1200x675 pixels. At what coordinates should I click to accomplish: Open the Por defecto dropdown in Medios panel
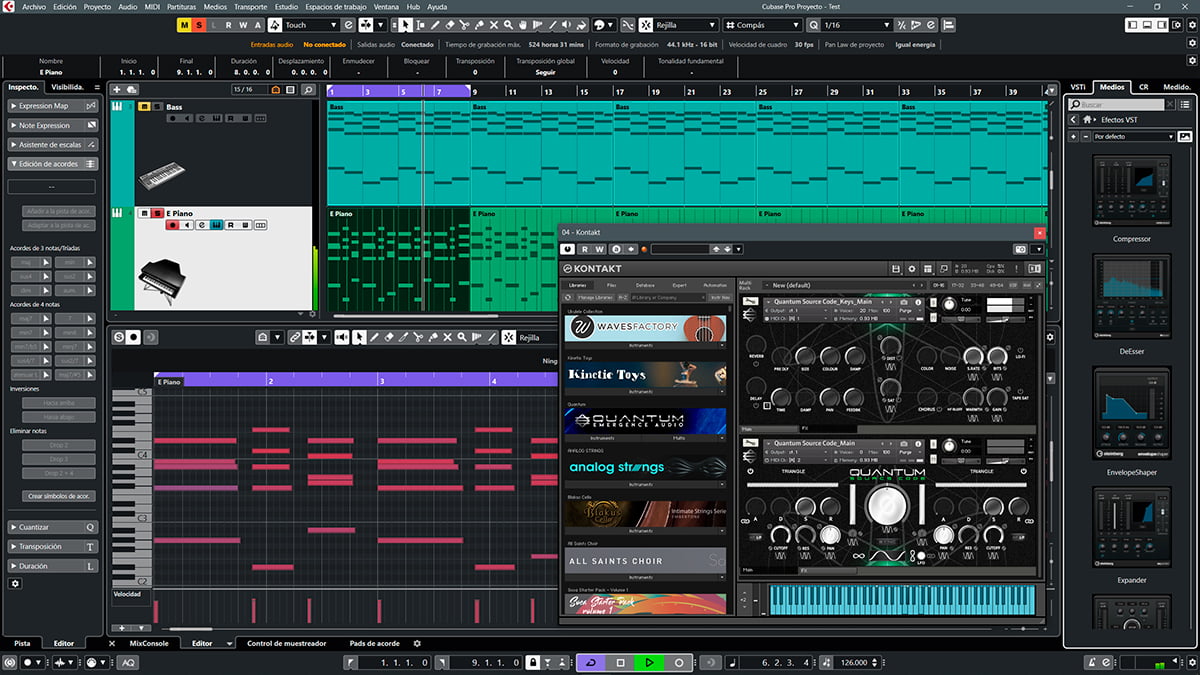1134,136
